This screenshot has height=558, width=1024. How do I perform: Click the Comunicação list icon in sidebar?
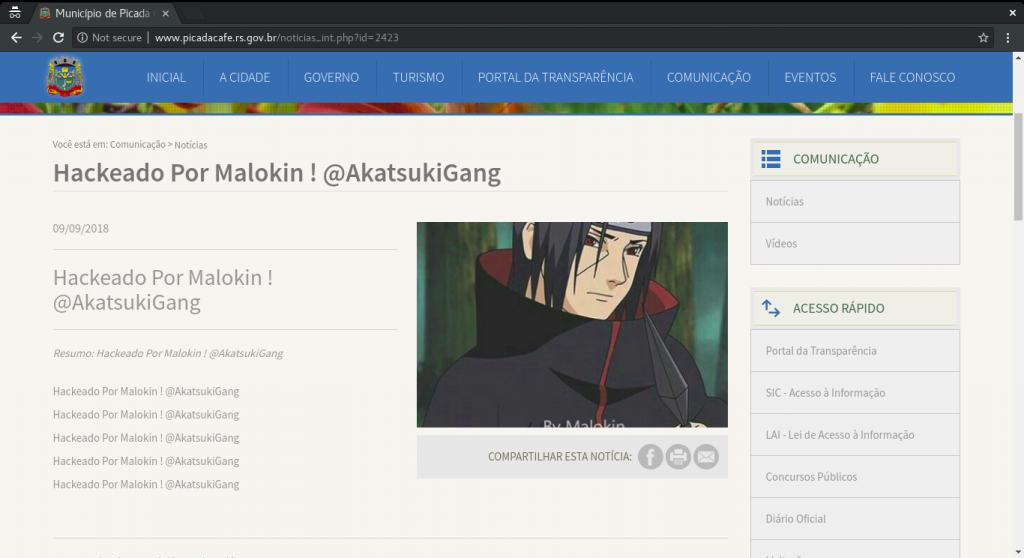(x=771, y=159)
